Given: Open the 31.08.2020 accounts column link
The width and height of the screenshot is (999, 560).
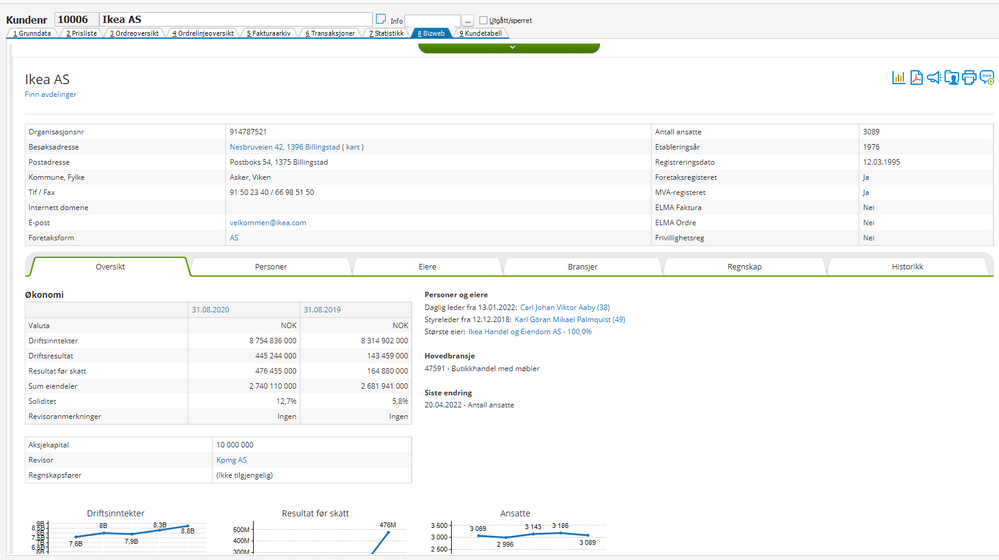Looking at the screenshot, I should tap(210, 310).
